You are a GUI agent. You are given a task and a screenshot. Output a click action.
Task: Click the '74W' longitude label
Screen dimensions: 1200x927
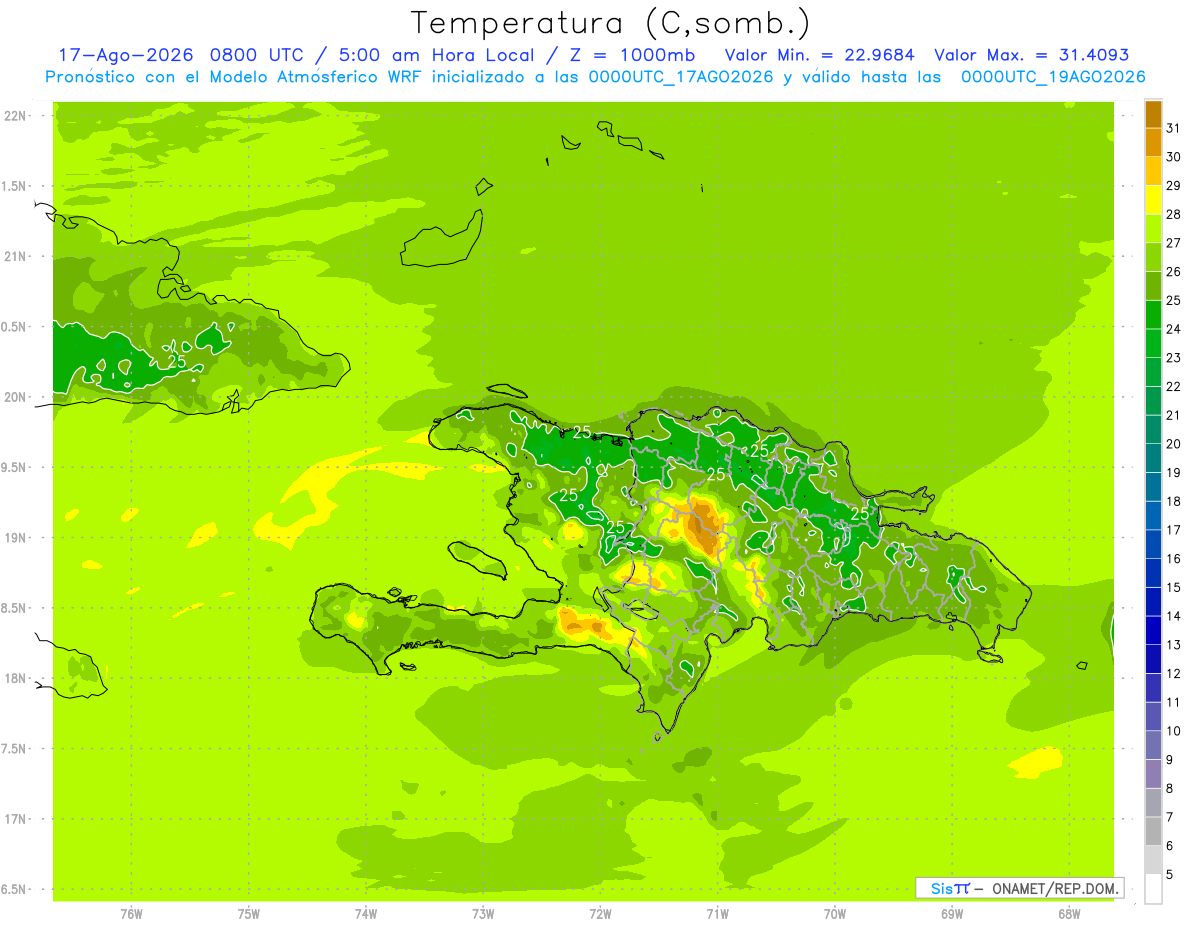point(365,914)
